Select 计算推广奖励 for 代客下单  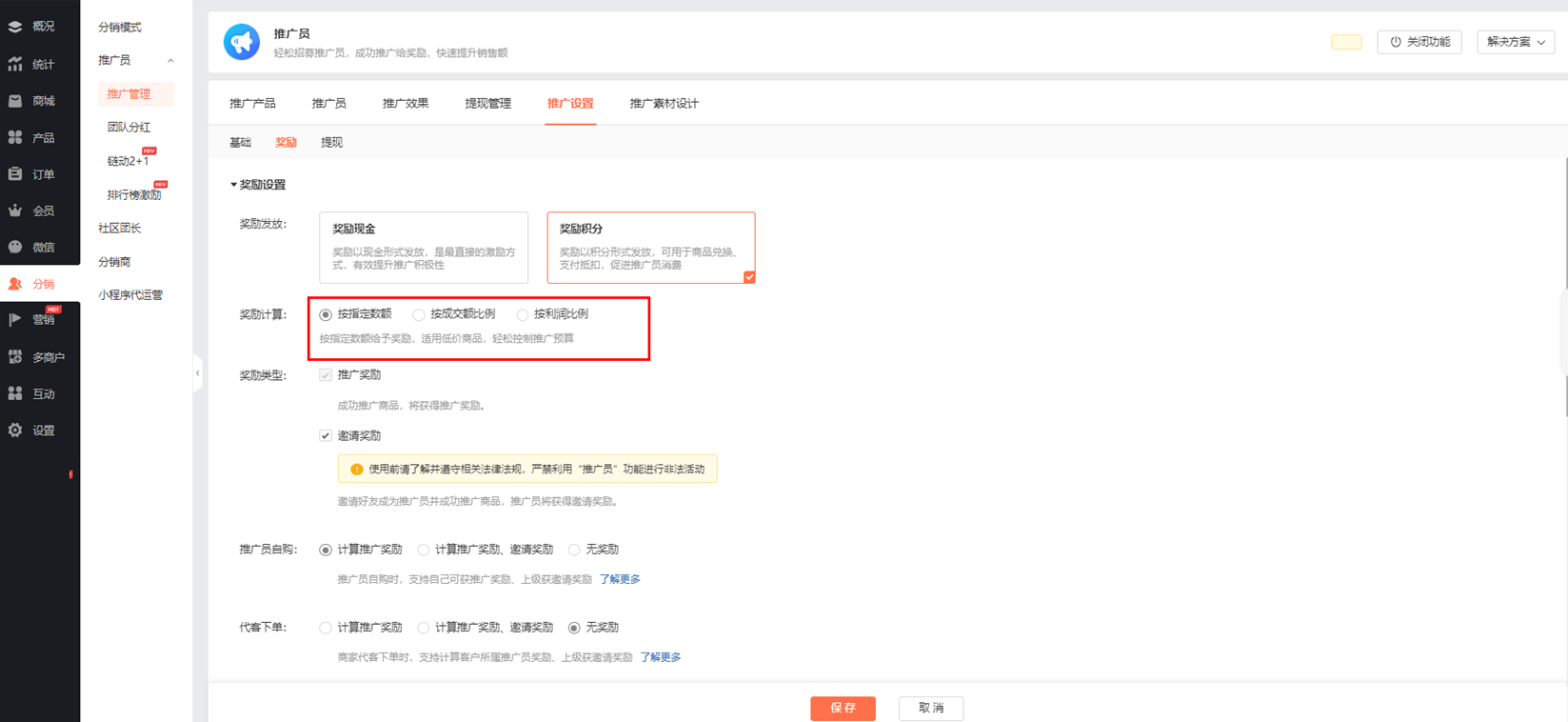click(326, 628)
